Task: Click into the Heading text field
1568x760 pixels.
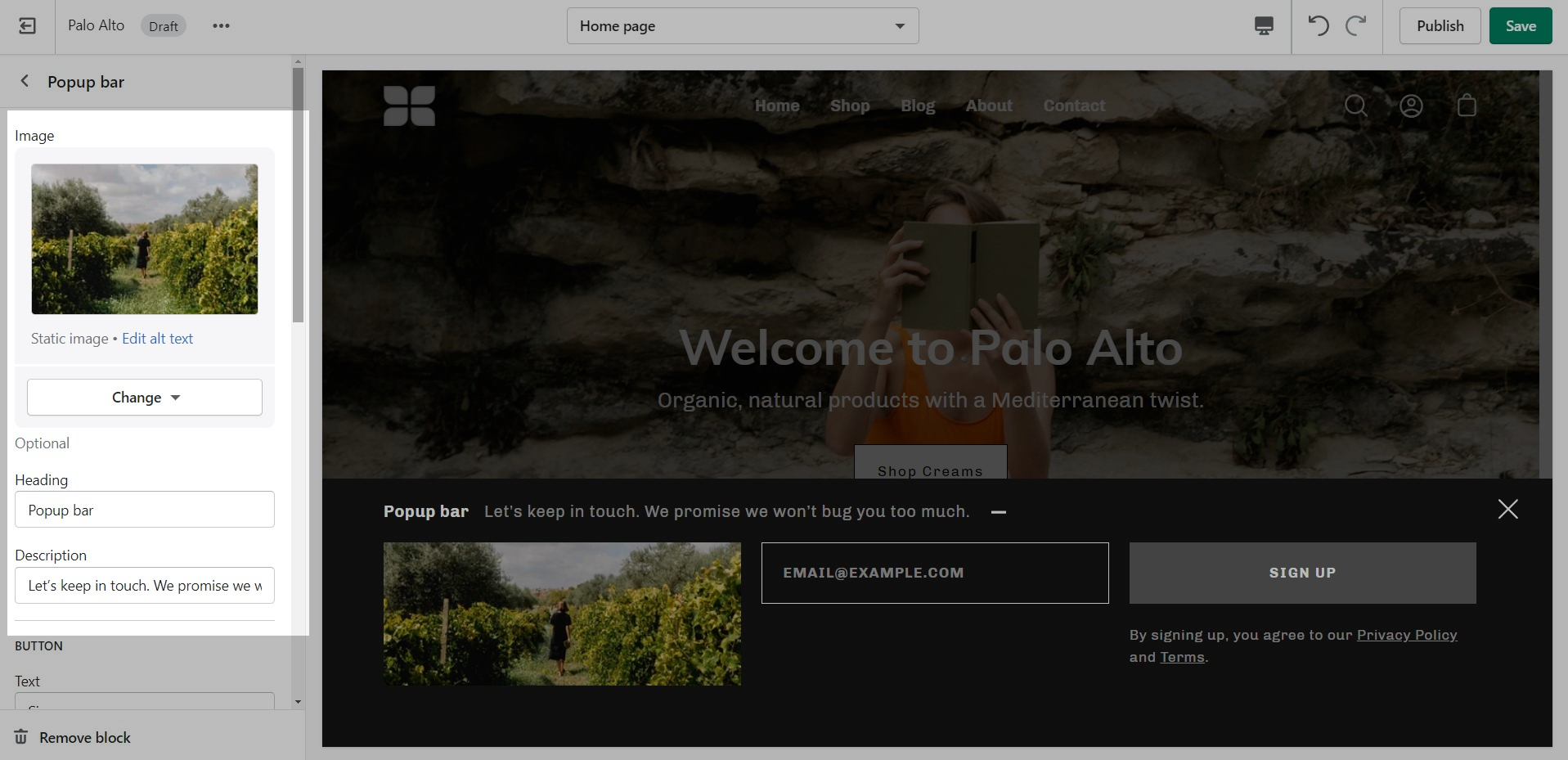Action: tap(145, 510)
